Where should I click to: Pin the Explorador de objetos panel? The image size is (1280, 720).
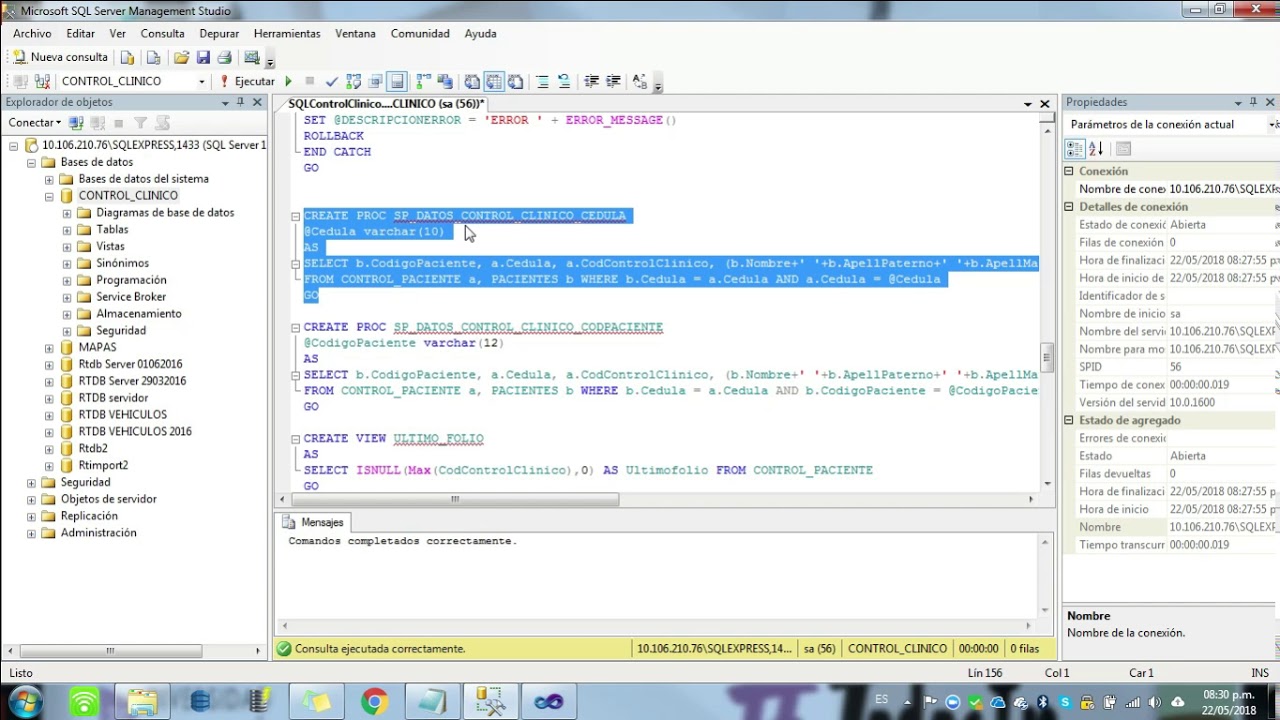(241, 102)
